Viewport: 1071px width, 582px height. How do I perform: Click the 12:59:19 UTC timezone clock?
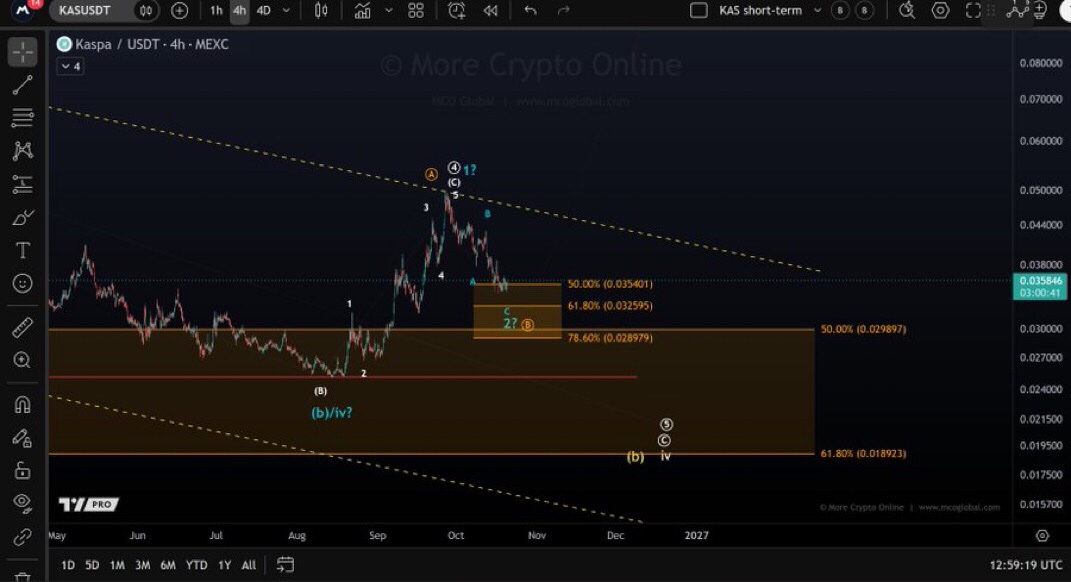coord(1026,565)
